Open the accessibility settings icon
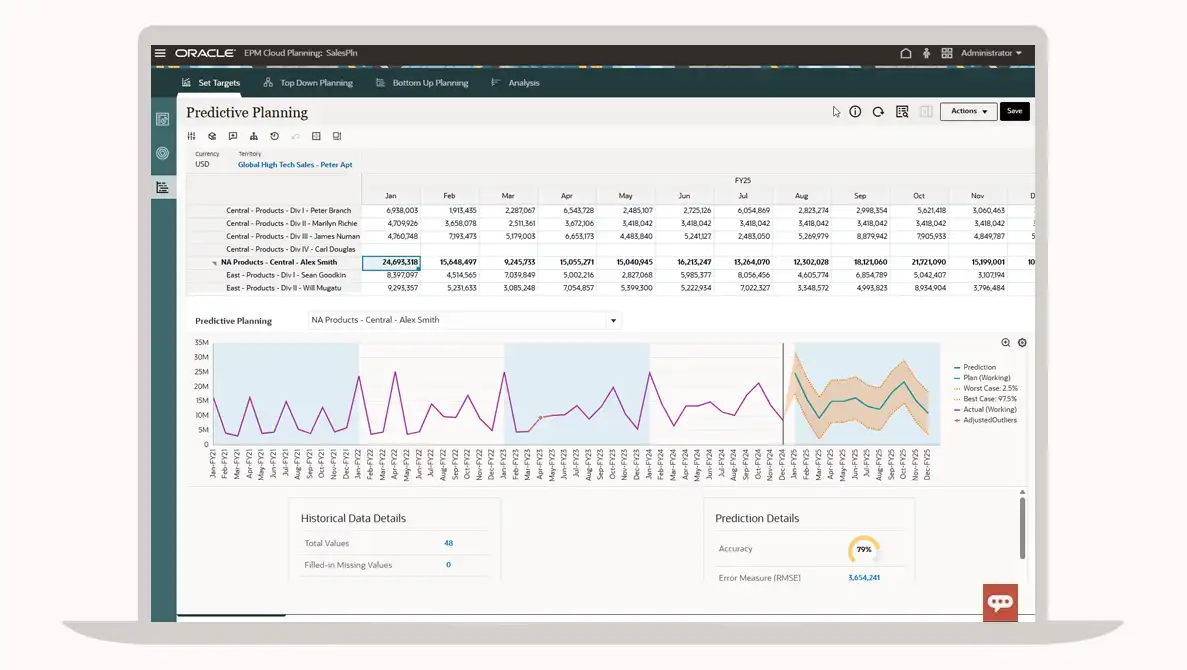This screenshot has height=670, width=1187. [926, 53]
